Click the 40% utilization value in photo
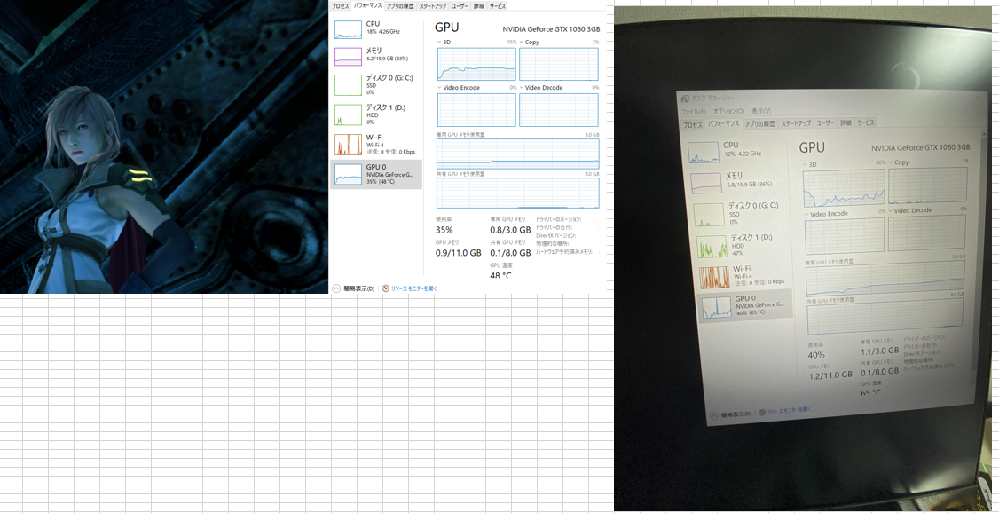This screenshot has width=999, height=513. click(816, 355)
